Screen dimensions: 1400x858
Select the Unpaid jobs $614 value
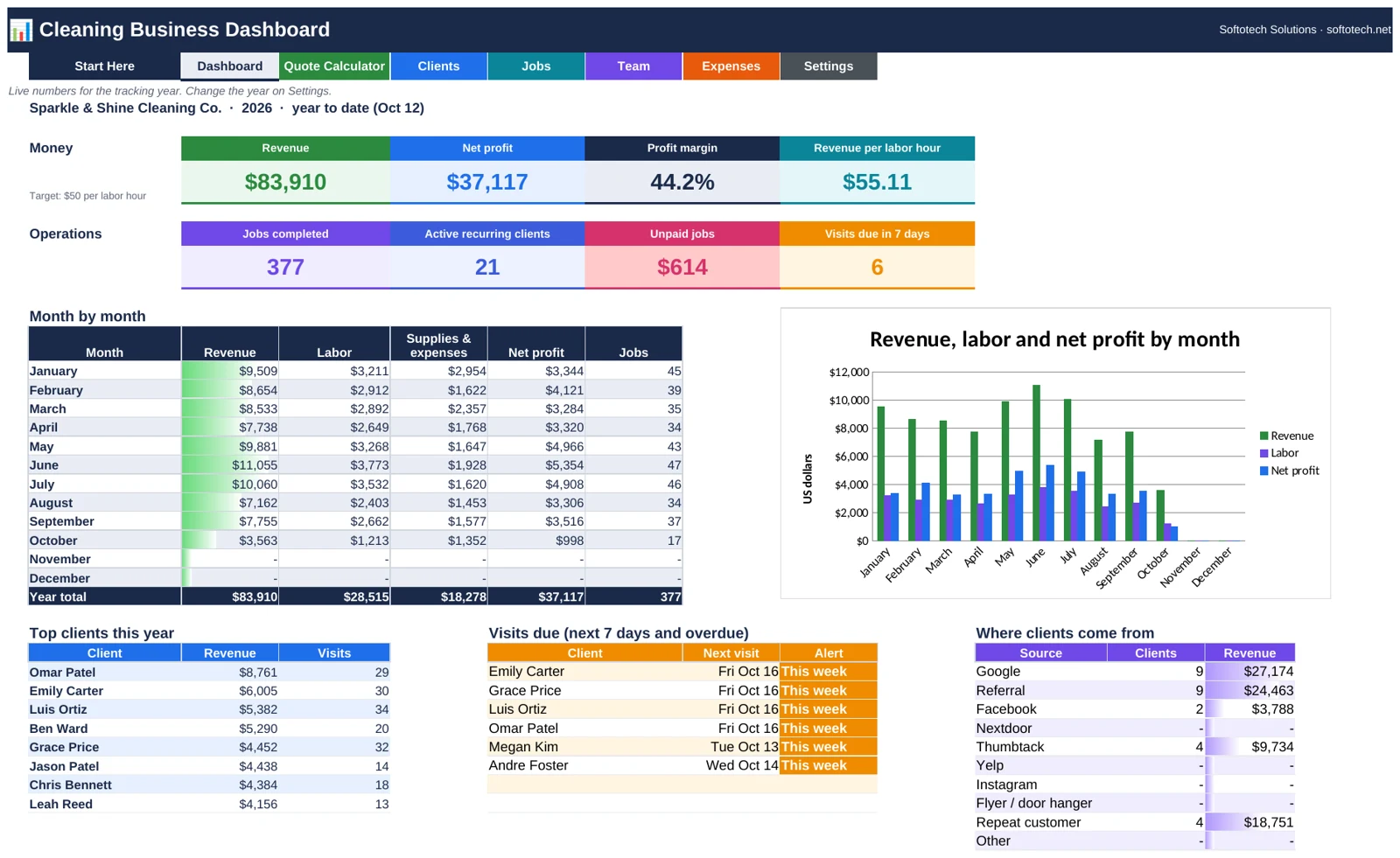coord(682,267)
